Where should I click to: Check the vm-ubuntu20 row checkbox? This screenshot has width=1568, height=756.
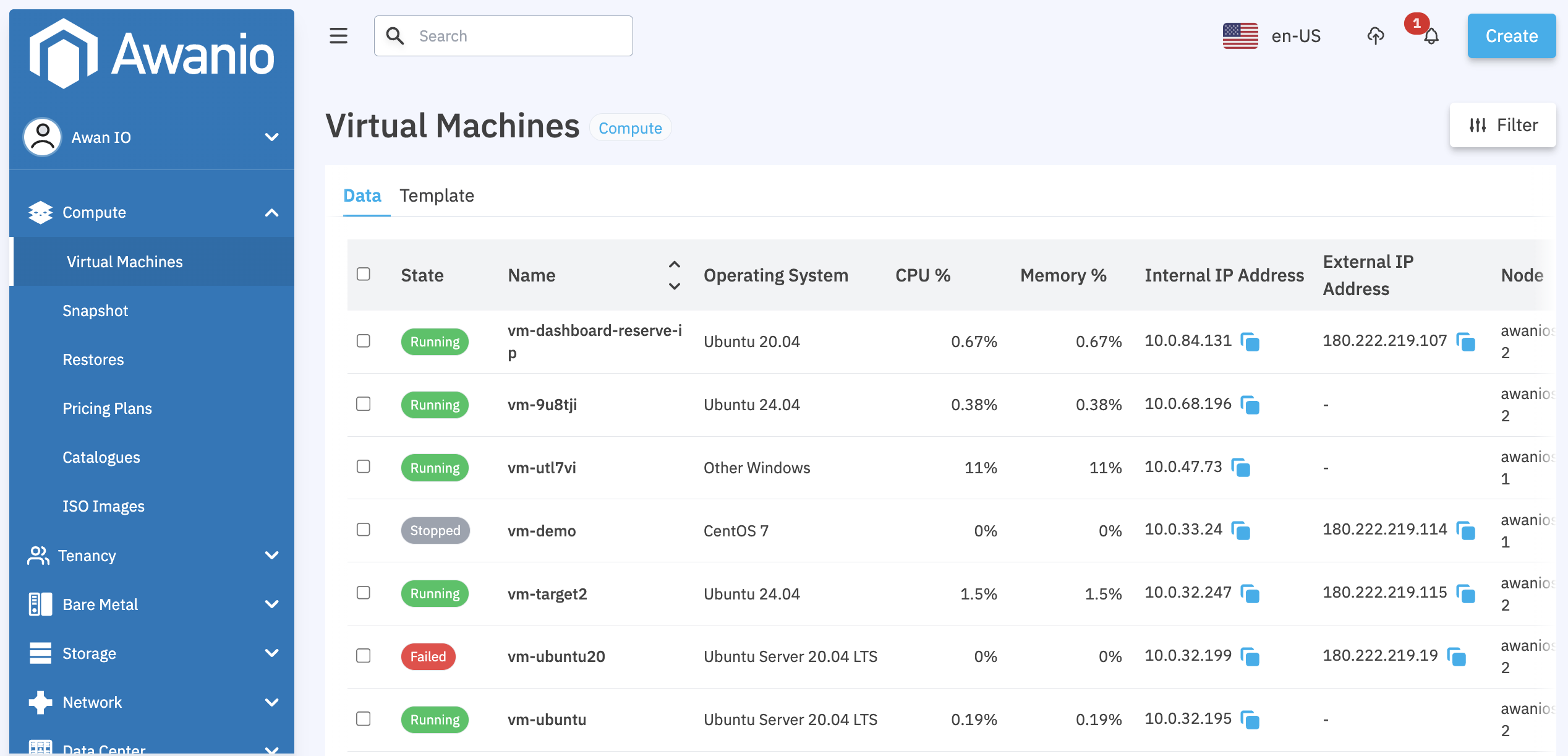[x=364, y=656]
